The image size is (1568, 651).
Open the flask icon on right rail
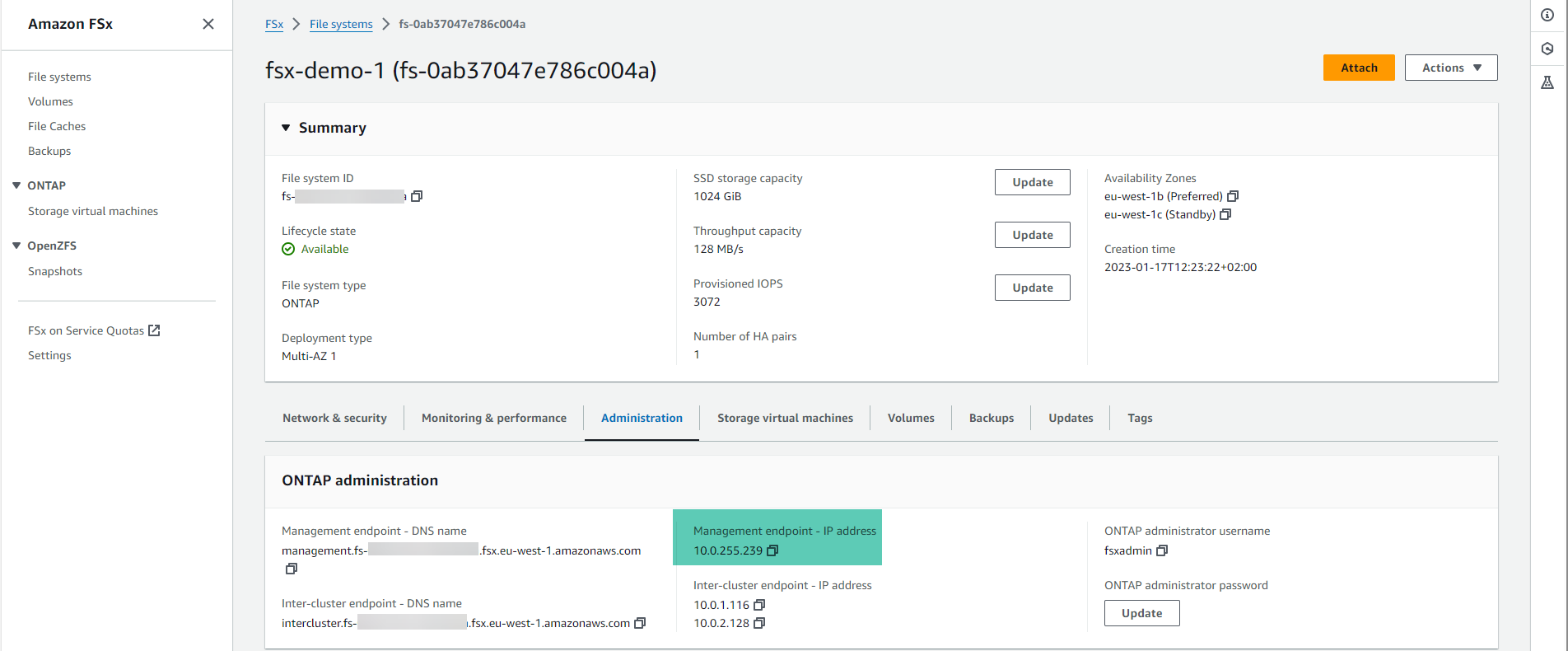point(1548,82)
